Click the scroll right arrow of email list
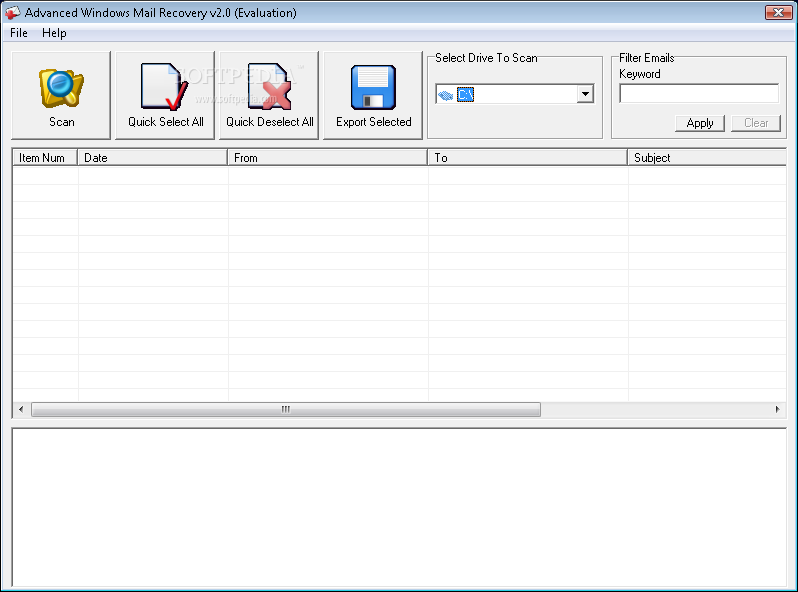 pyautogui.click(x=778, y=410)
